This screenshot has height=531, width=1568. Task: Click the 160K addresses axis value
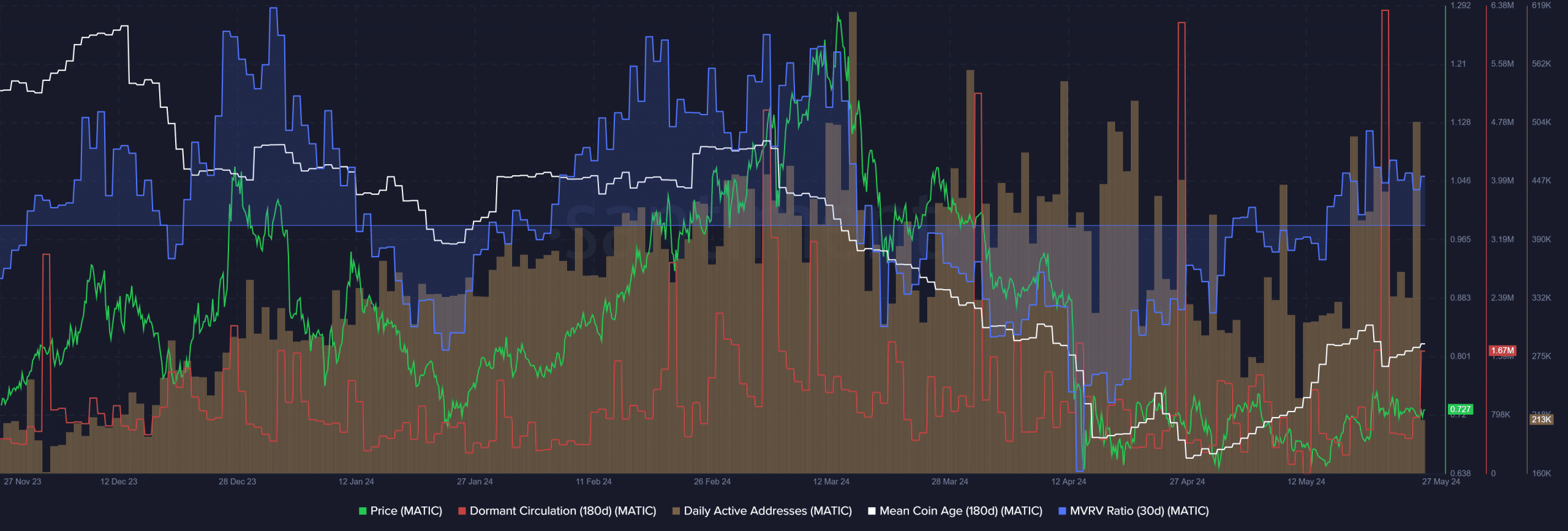(1542, 473)
